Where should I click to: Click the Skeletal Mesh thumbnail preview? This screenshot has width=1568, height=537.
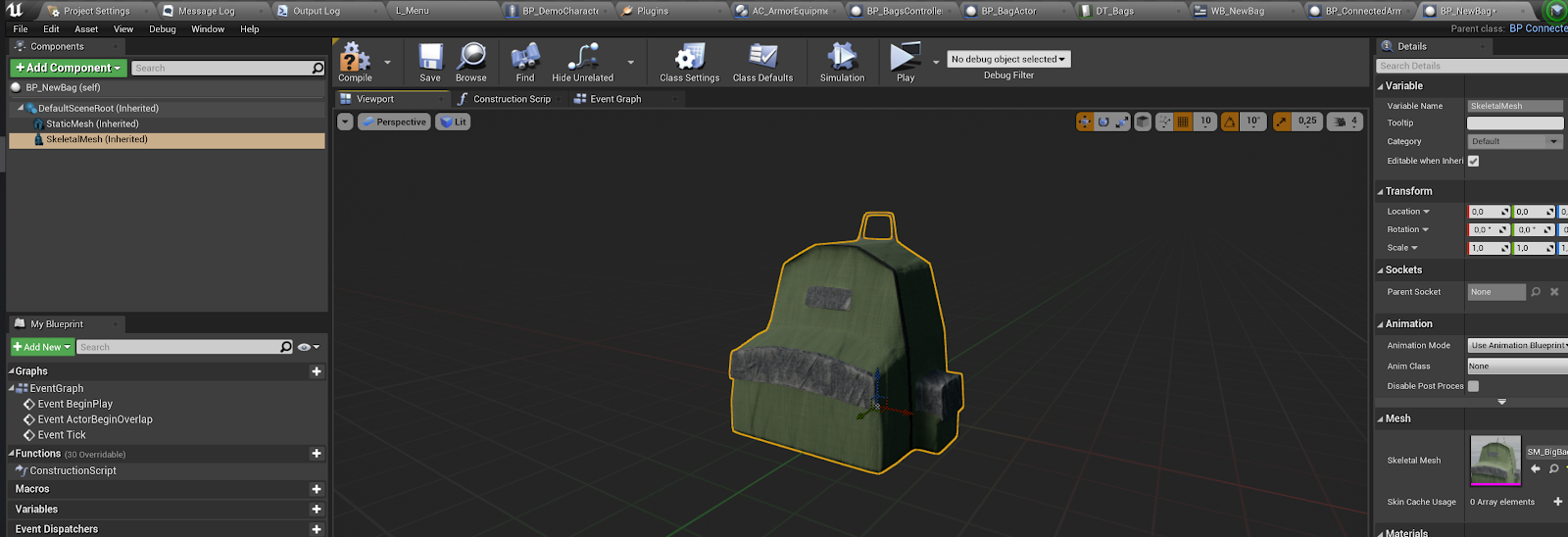pyautogui.click(x=1495, y=460)
